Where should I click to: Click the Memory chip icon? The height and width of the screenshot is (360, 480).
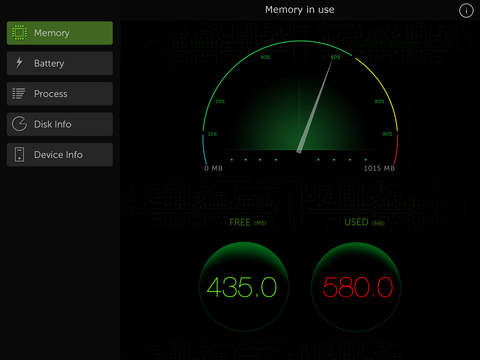click(19, 33)
